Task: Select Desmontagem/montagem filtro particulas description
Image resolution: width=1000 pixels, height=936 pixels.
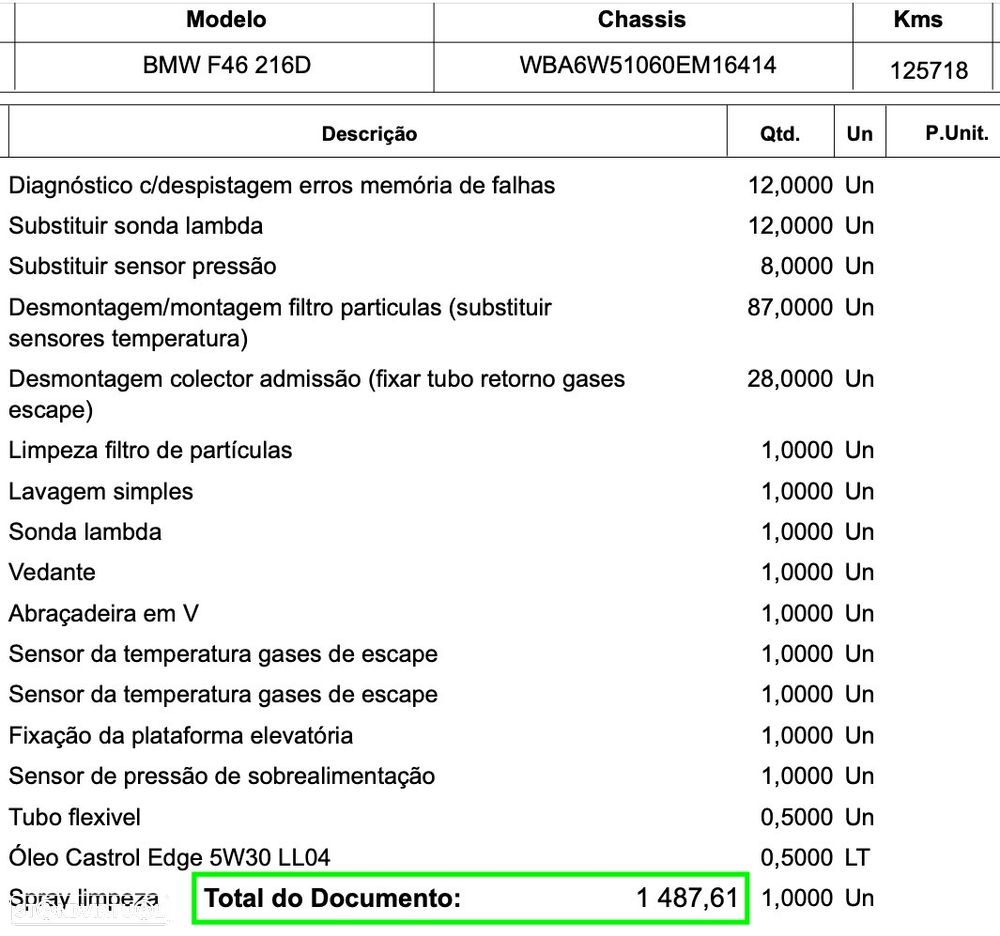Action: 280,323
